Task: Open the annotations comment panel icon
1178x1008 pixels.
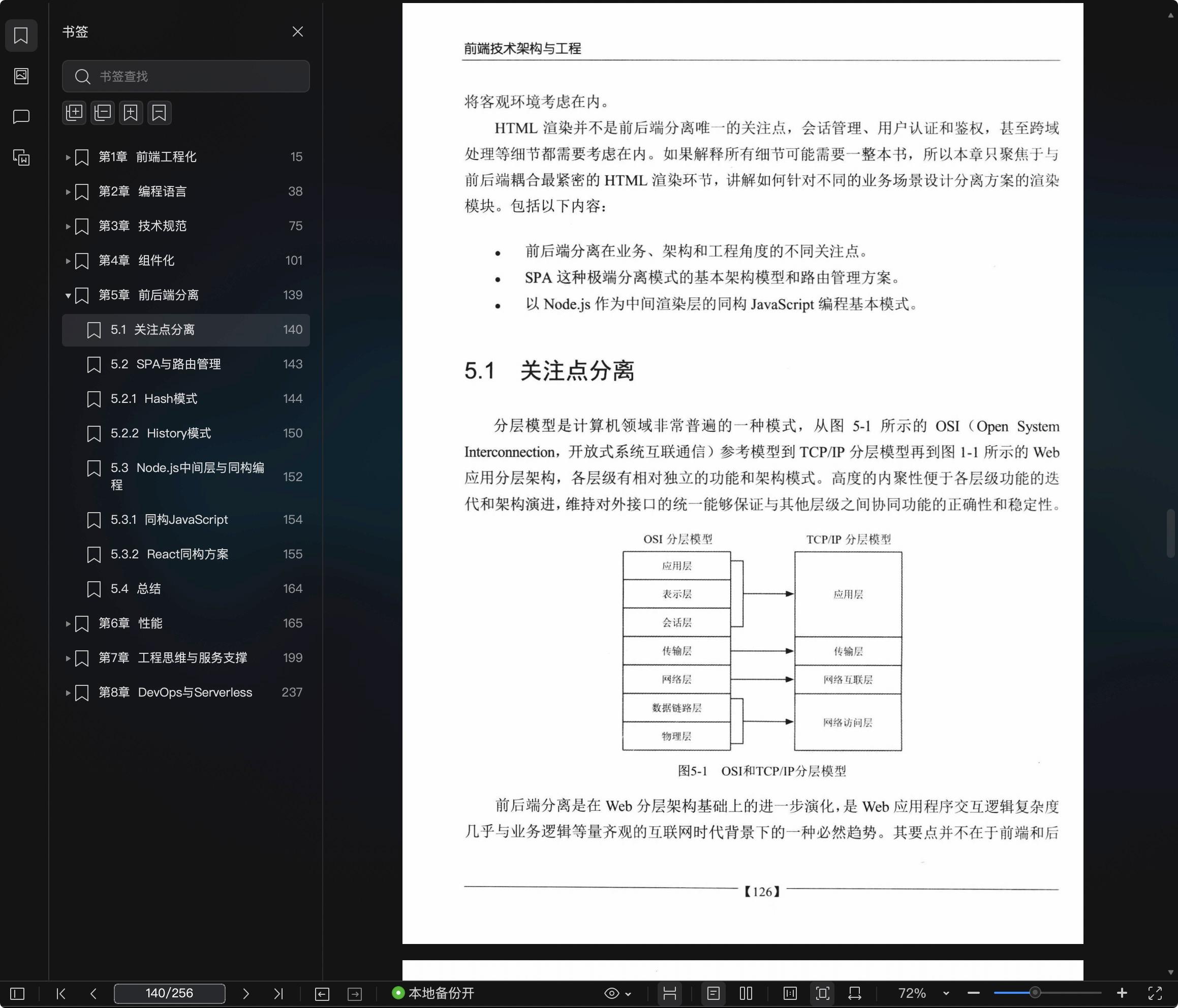Action: [21, 116]
